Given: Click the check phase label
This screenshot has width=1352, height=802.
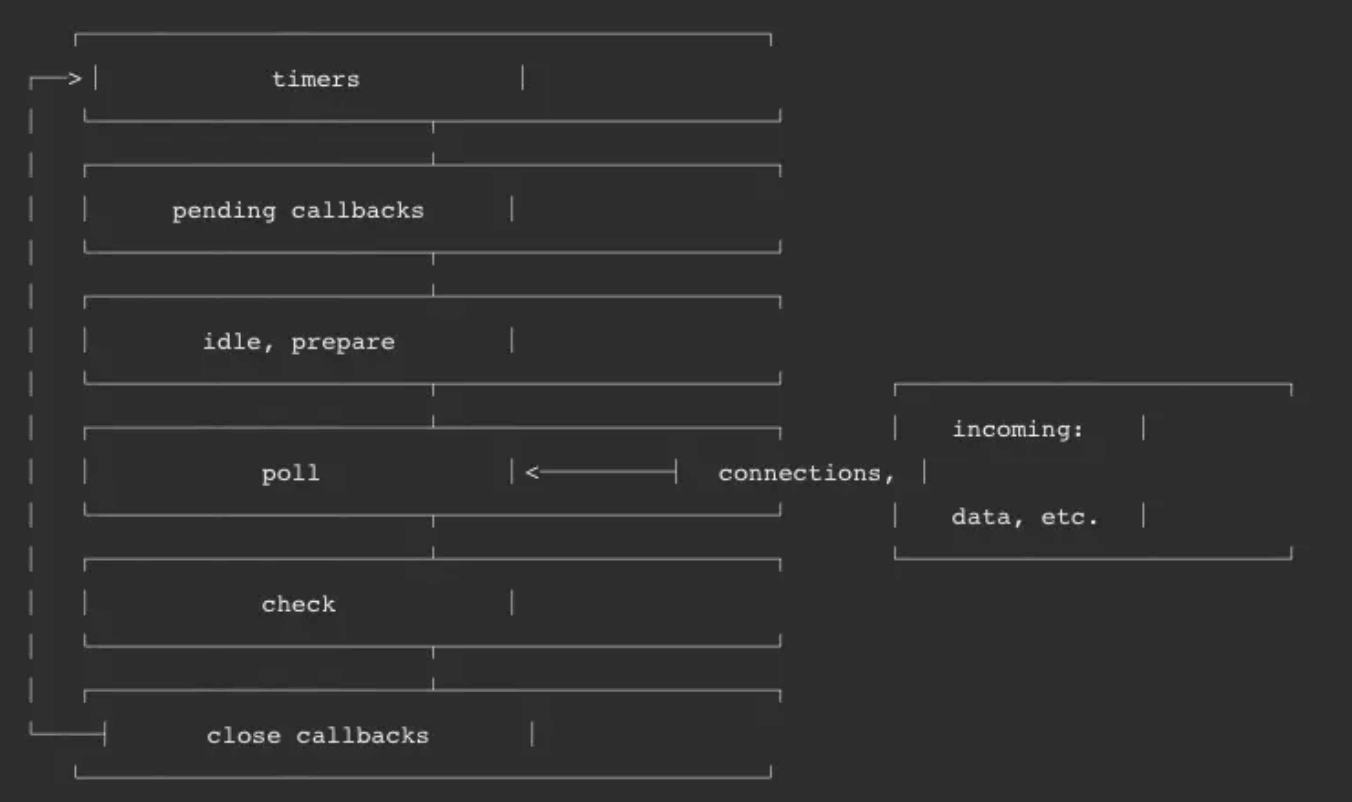Looking at the screenshot, I should tap(298, 604).
